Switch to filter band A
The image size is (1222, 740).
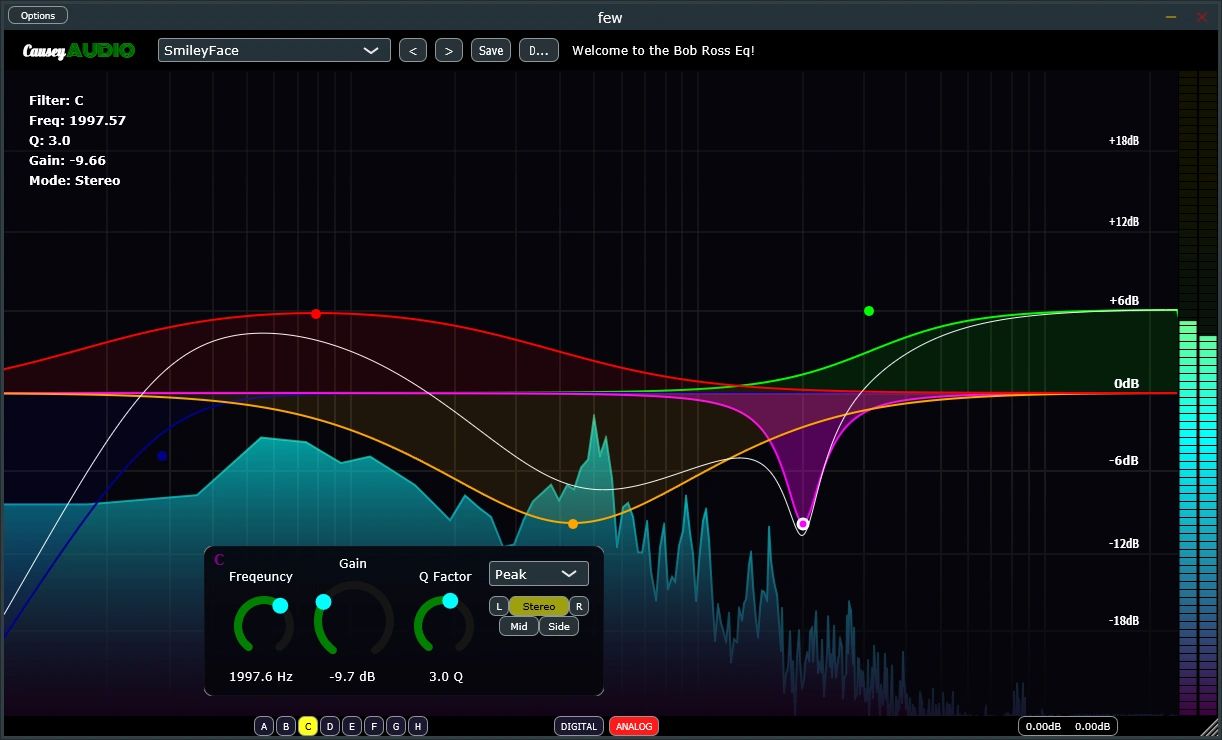click(x=264, y=727)
